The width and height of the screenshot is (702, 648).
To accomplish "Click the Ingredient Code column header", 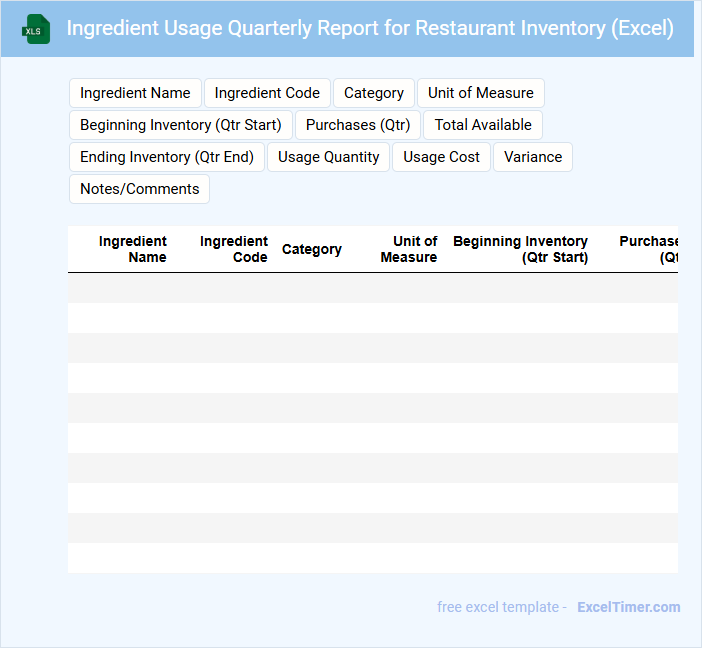I will (234, 249).
